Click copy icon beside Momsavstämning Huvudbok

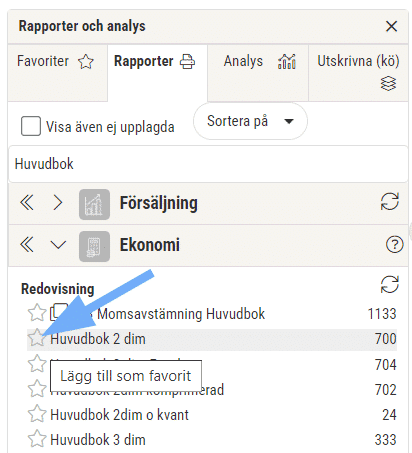coord(59,312)
